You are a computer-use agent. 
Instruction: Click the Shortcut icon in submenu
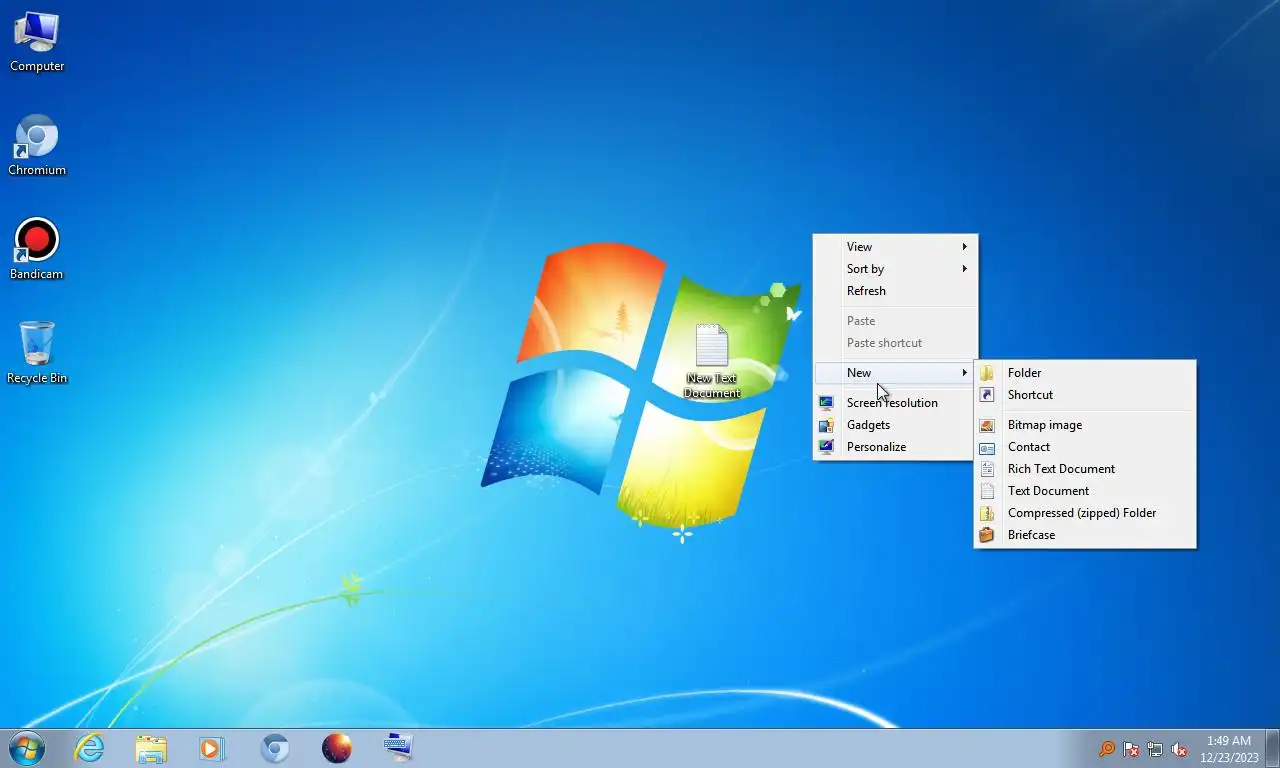click(x=987, y=395)
